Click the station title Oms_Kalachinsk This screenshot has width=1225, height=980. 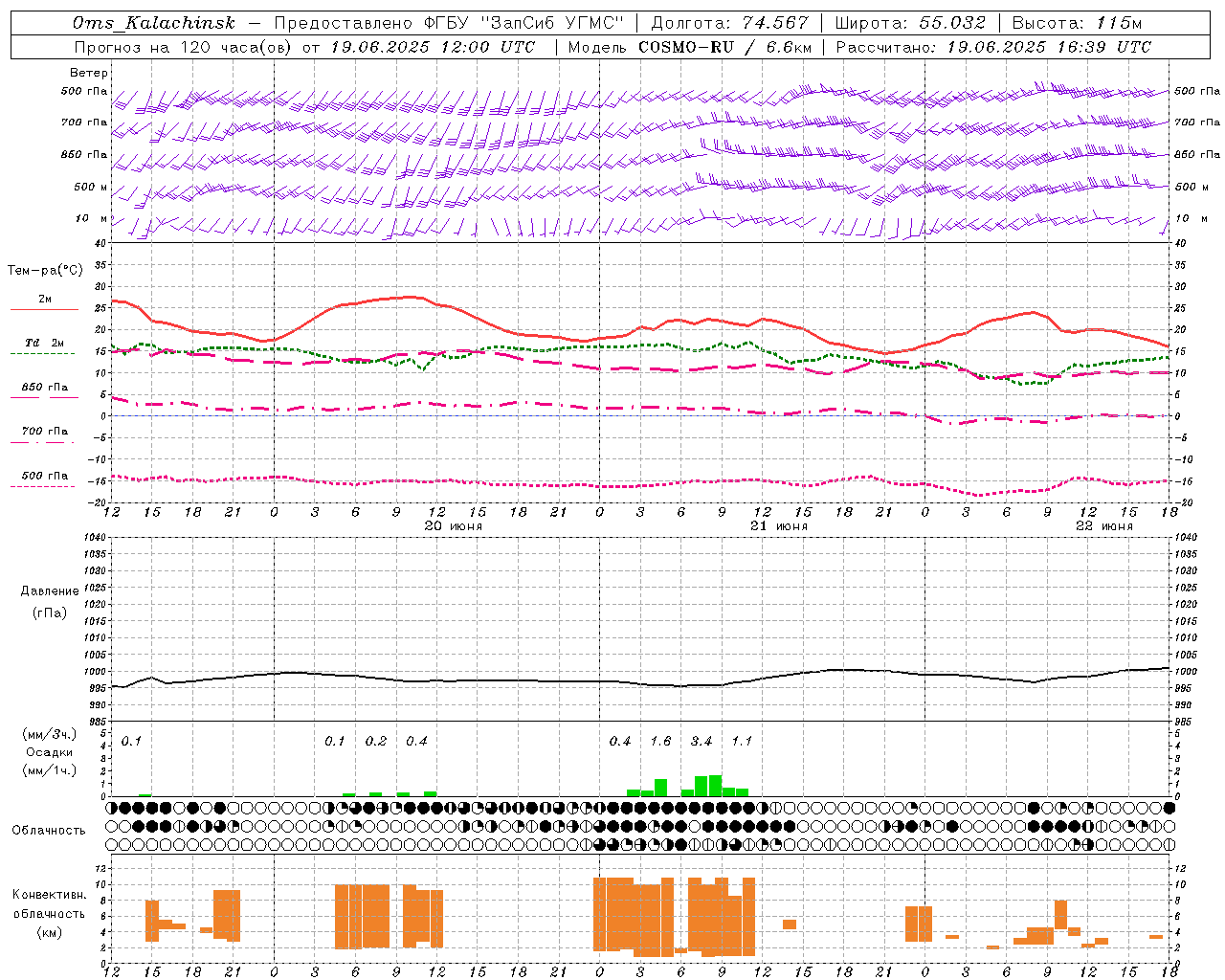(154, 24)
